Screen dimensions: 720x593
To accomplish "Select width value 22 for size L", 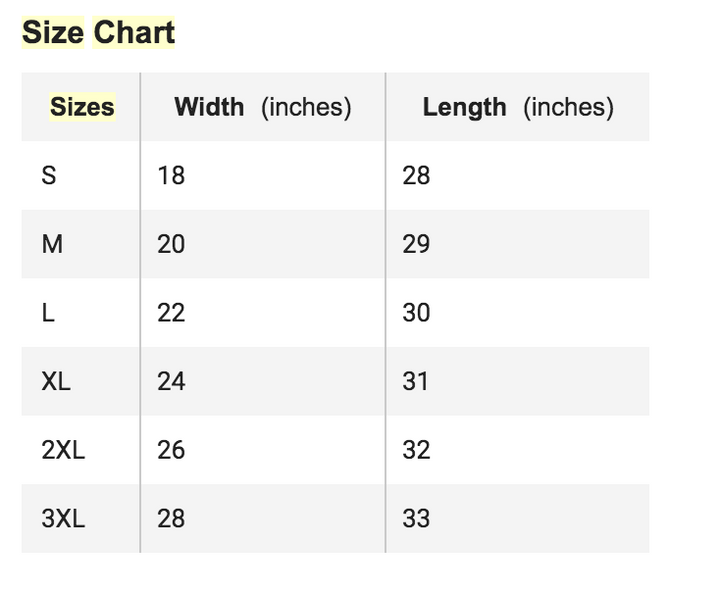I will 171,313.
